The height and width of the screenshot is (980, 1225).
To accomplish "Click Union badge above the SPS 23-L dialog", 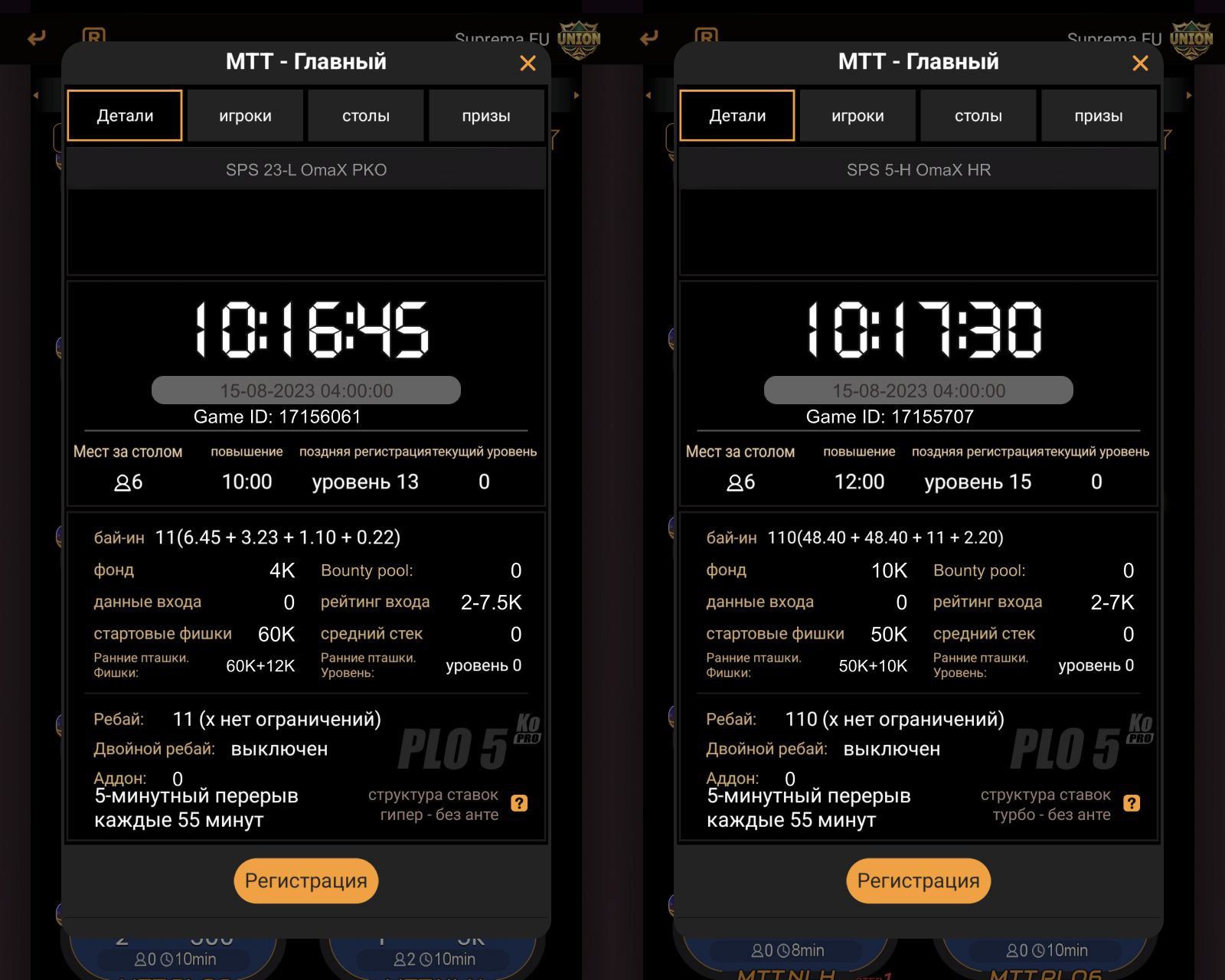I will [x=579, y=40].
